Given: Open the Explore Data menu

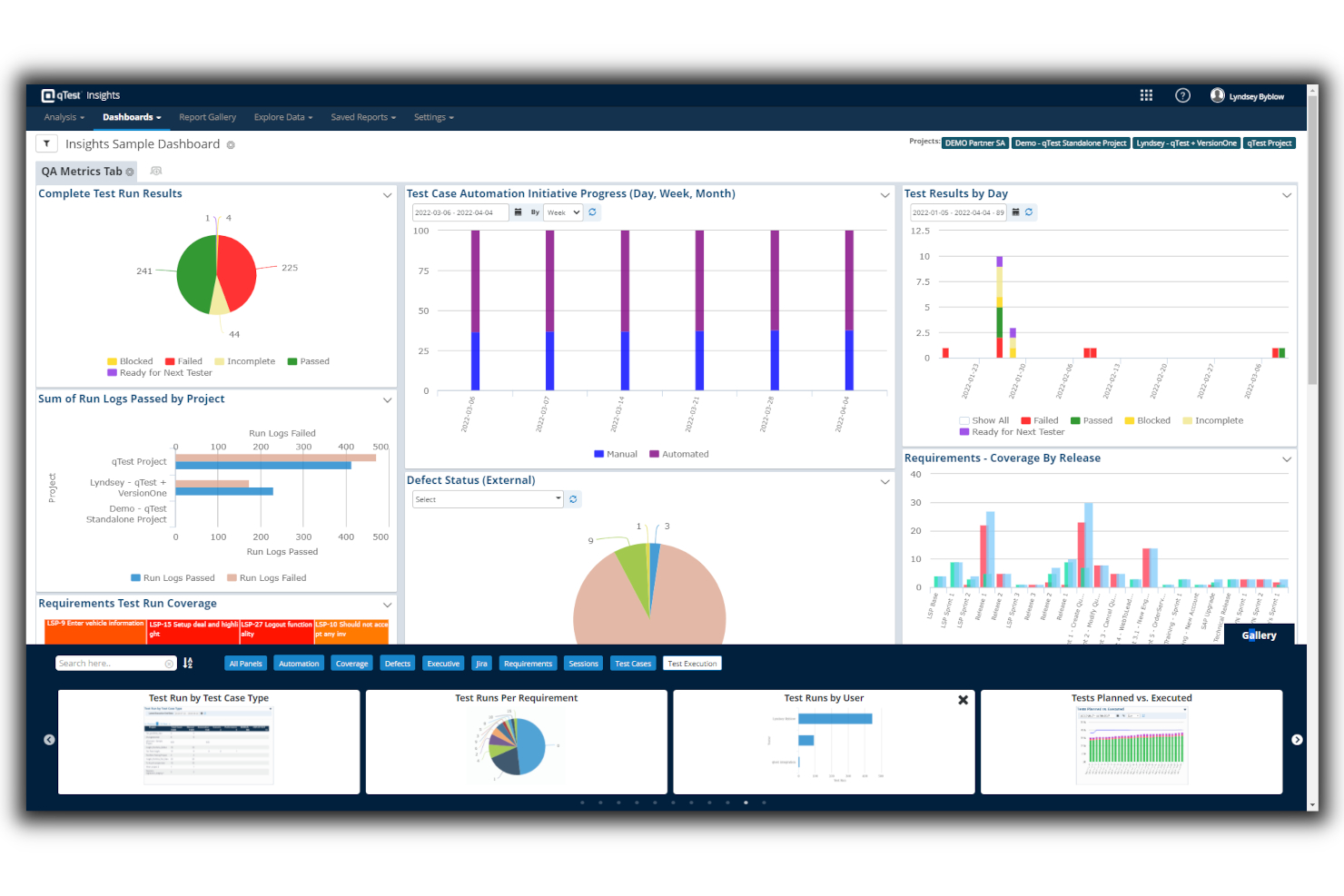Looking at the screenshot, I should coord(283,117).
